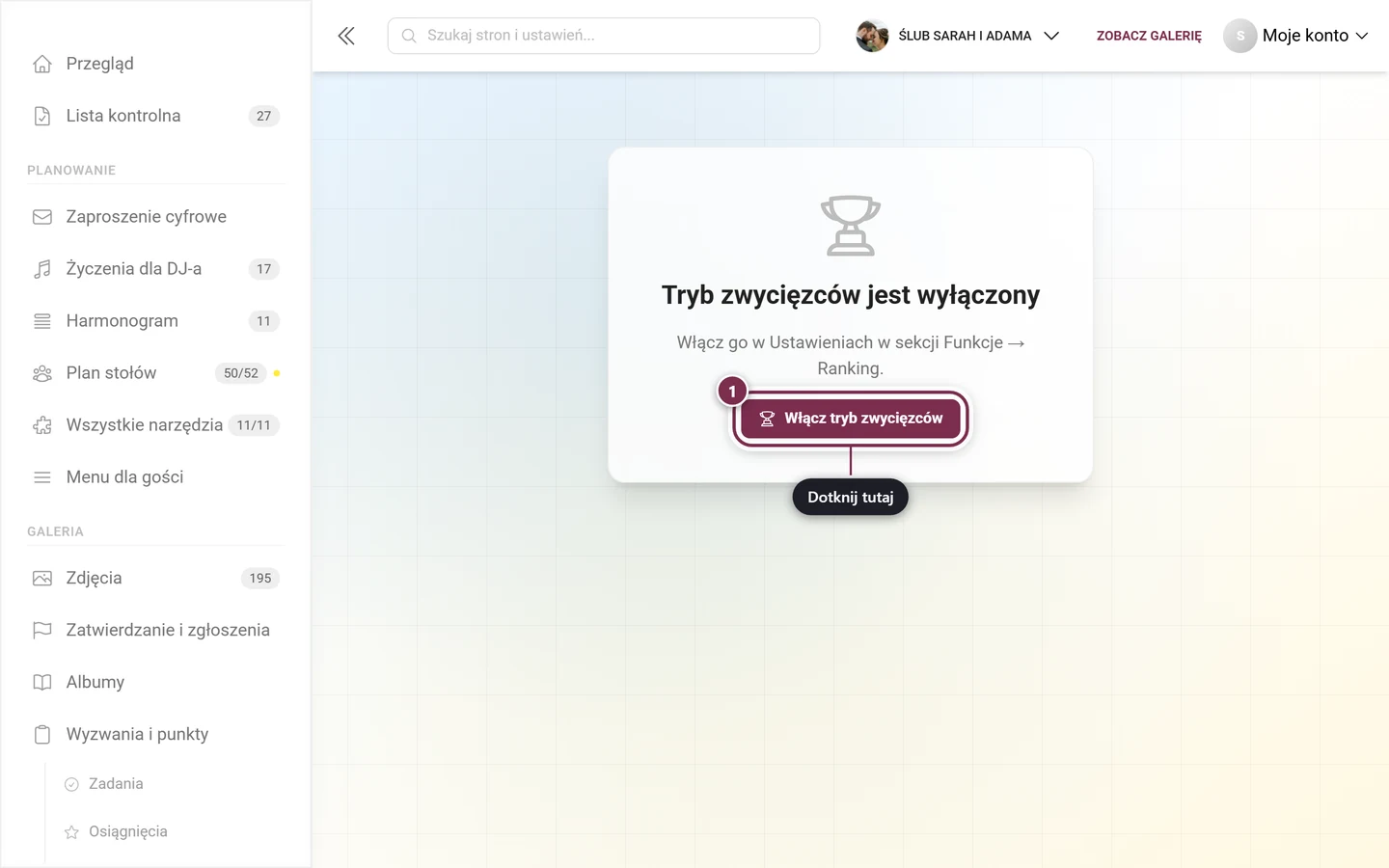The image size is (1389, 868).
Task: Select the puzzle icon for Wszystkie narzędzia
Action: pyautogui.click(x=42, y=425)
